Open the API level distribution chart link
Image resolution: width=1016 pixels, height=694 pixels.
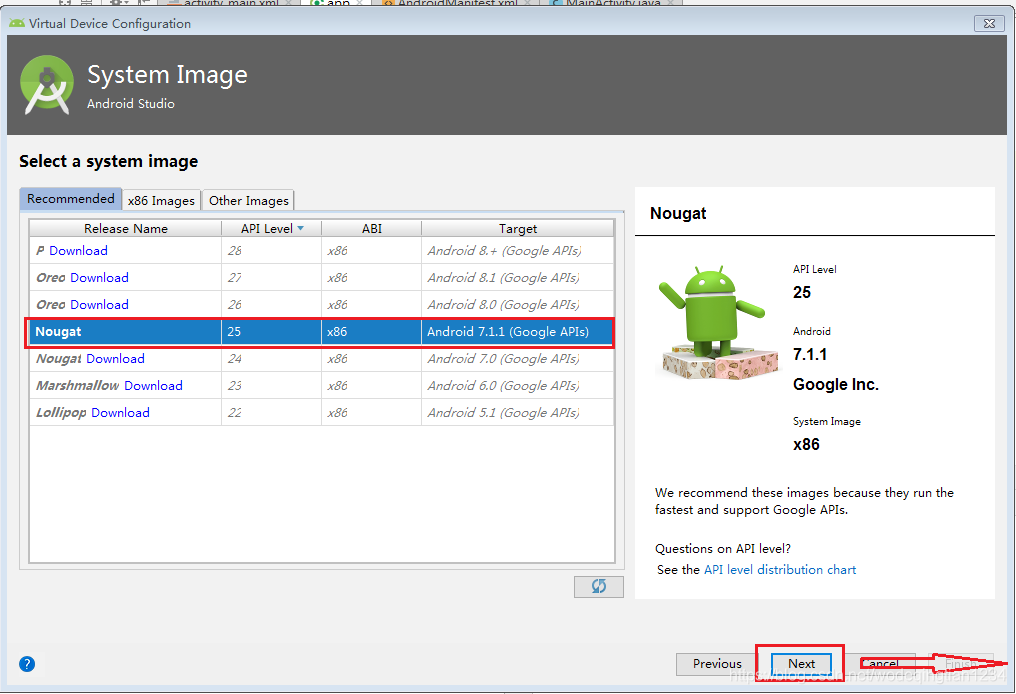pyautogui.click(x=779, y=570)
